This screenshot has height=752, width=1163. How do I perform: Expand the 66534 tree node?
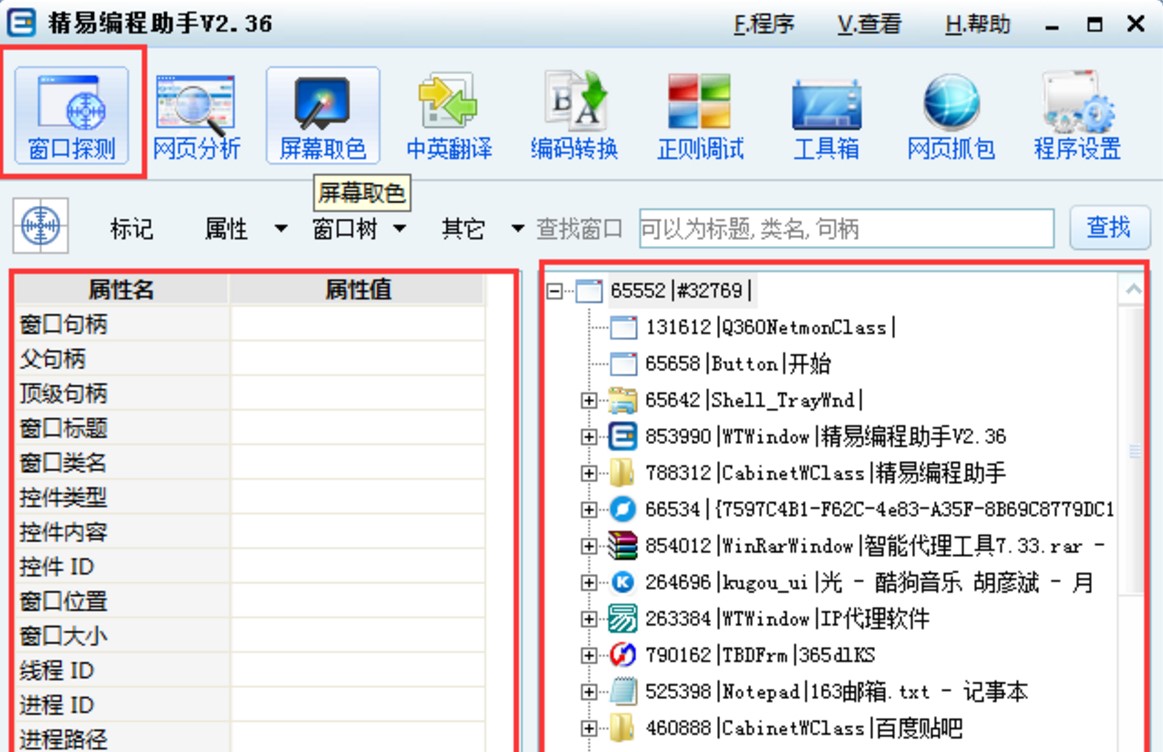(x=589, y=509)
